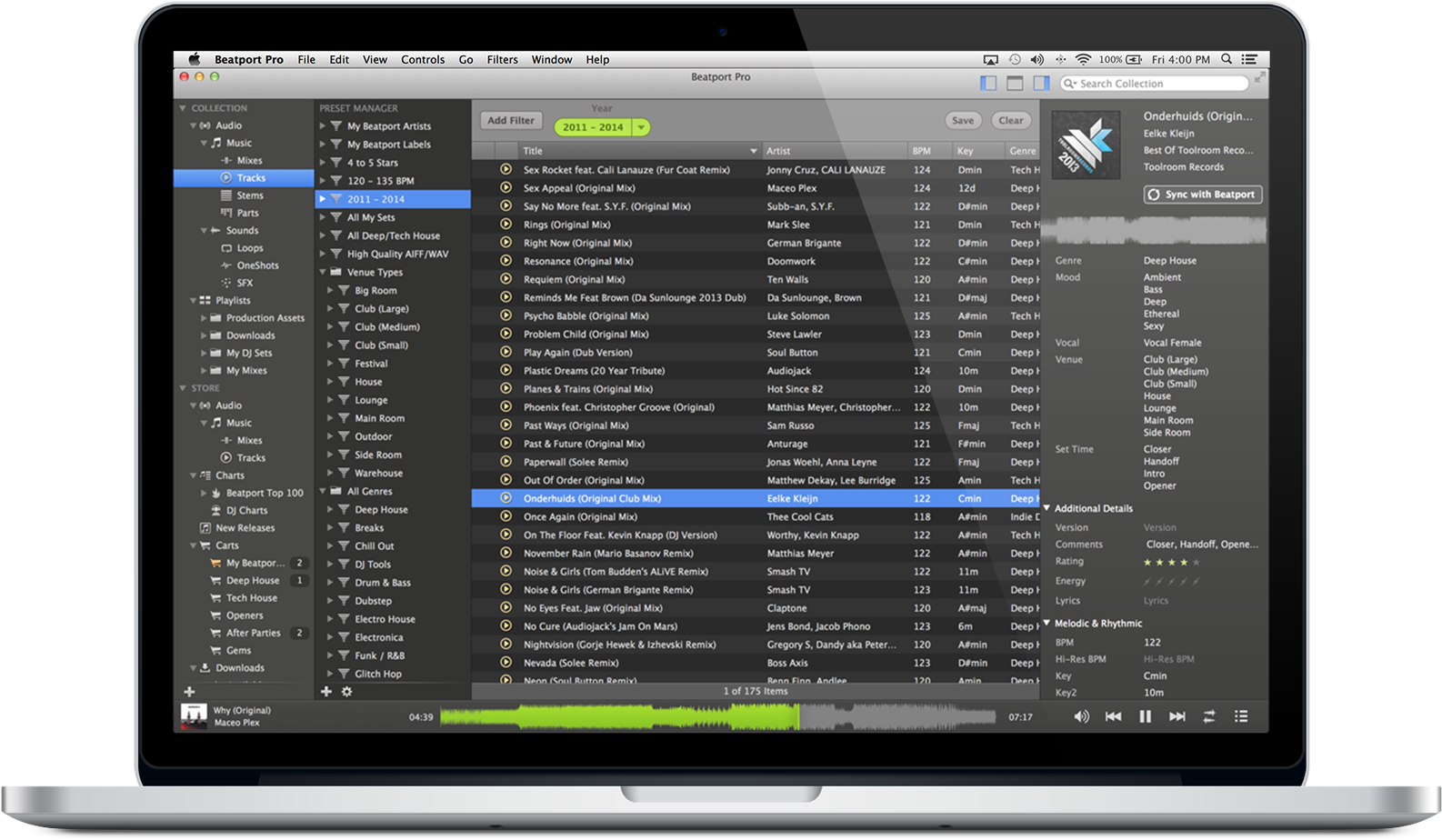Collapse the Melodic & Rhythmic section
Image resolution: width=1442 pixels, height=840 pixels.
click(x=1047, y=623)
